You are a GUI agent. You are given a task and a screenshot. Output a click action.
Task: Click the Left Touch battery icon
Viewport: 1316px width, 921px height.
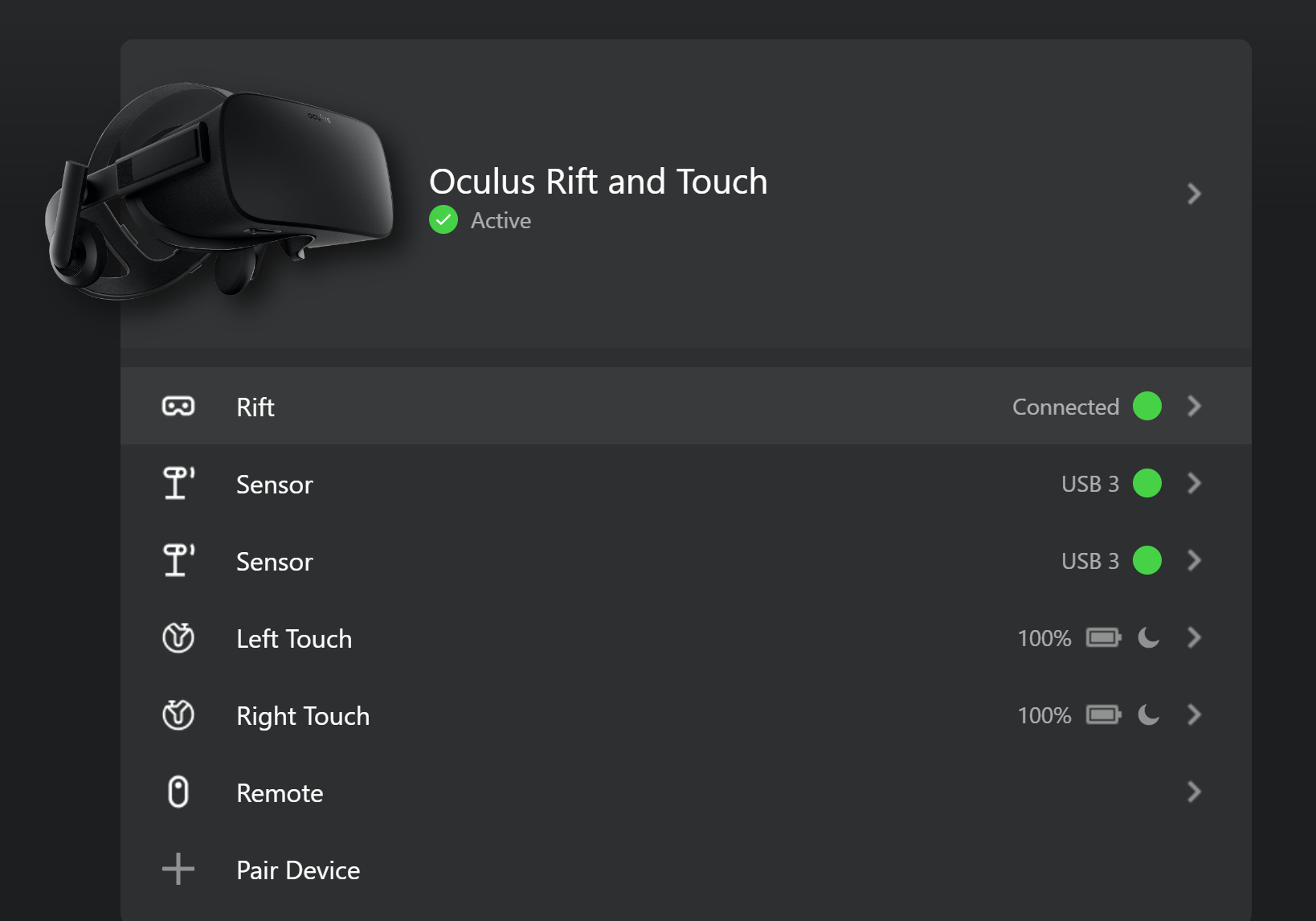click(x=1103, y=638)
